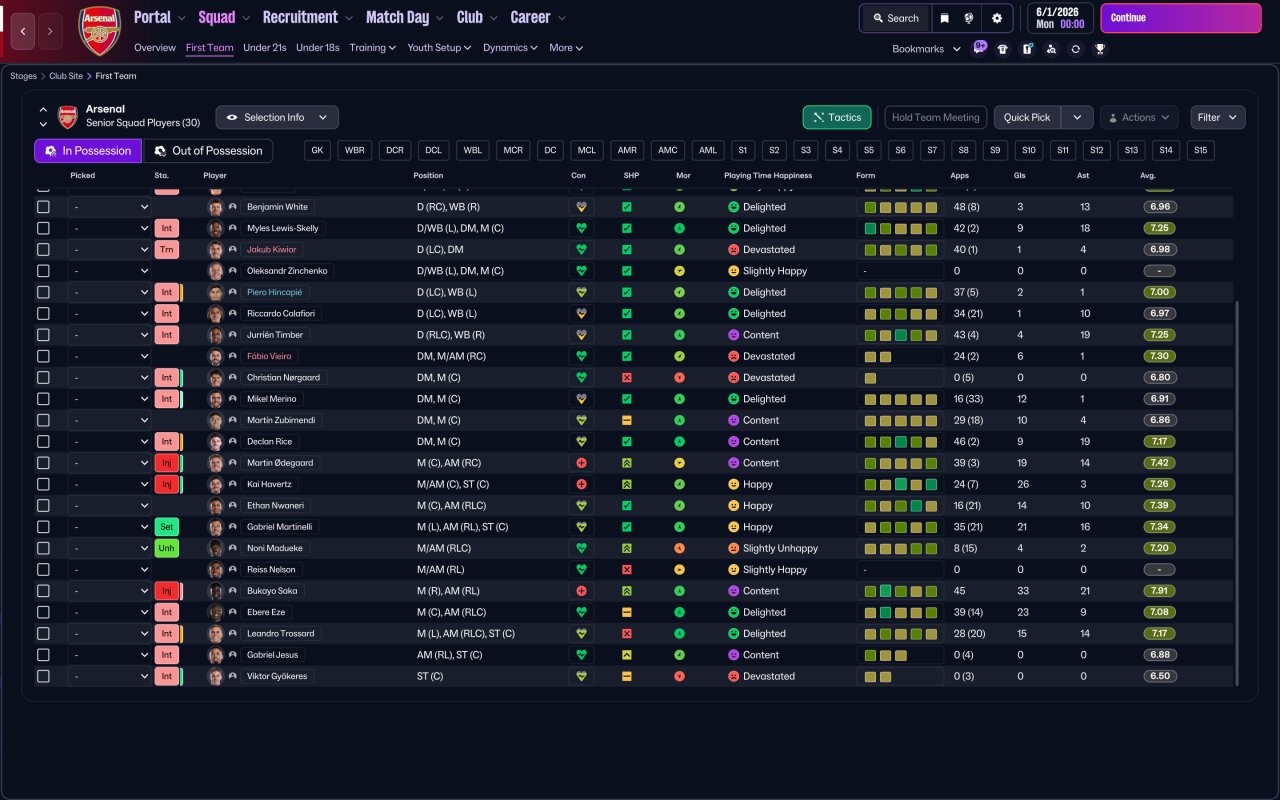This screenshot has height=800, width=1280.
Task: Expand the Bookmarks dropdown
Action: [926, 49]
